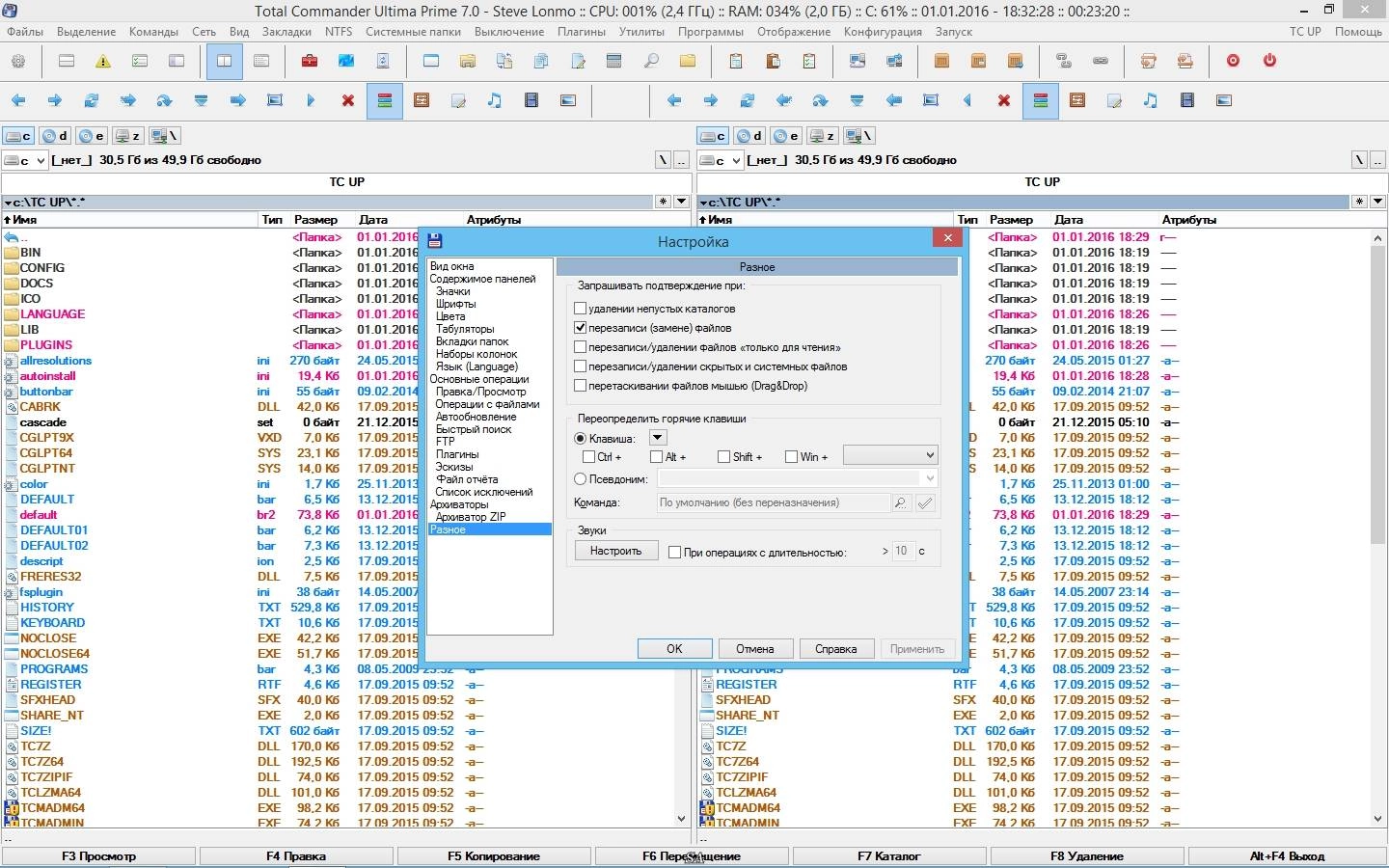Image resolution: width=1389 pixels, height=868 pixels.
Task: Enable Drag&Drop confirmation checkbox
Action: [x=580, y=386]
